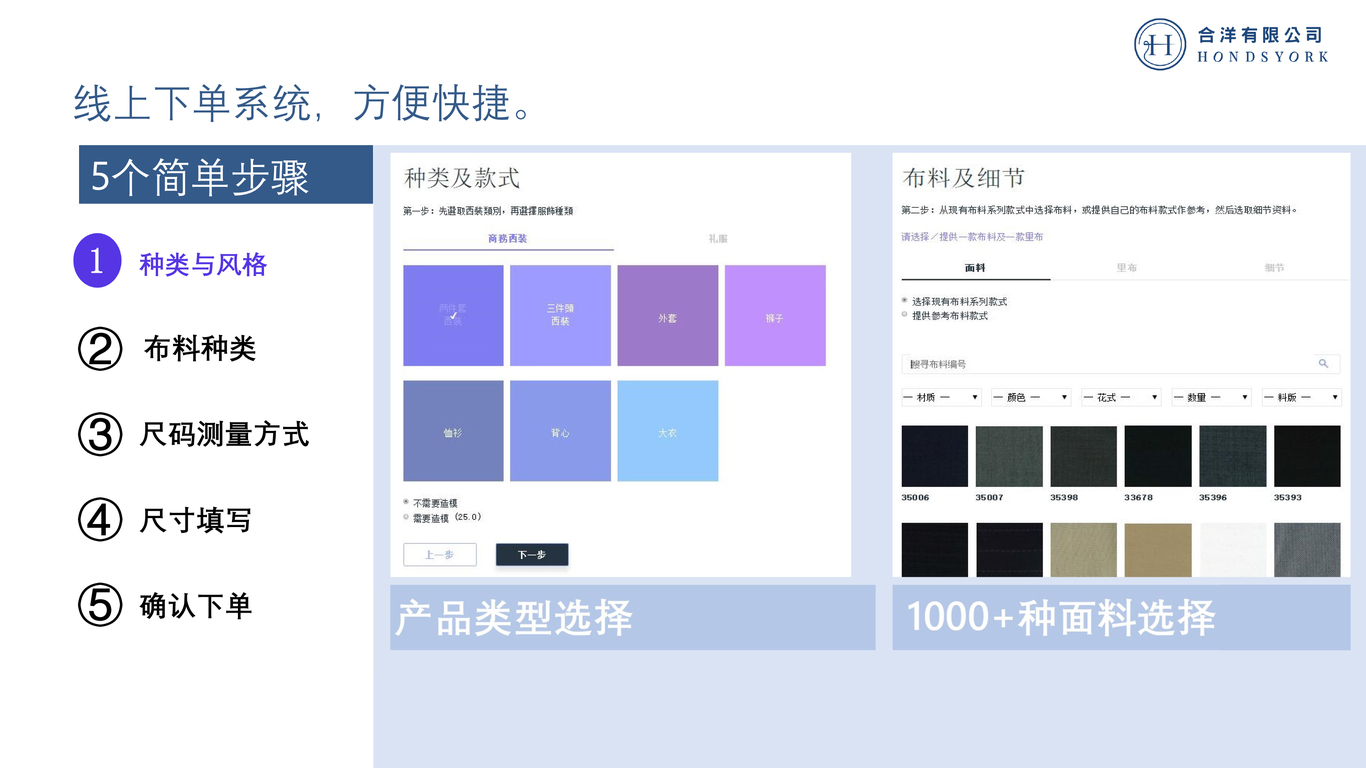This screenshot has height=768, width=1366.
Task: Click step label 确认下单
Action: (196, 606)
